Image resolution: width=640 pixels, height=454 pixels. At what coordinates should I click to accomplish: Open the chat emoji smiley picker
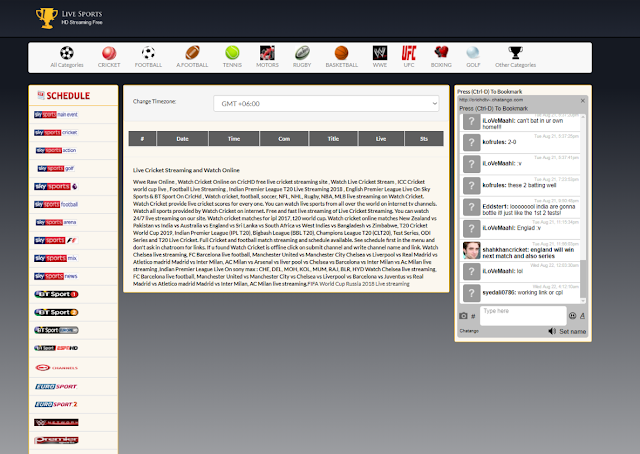573,316
